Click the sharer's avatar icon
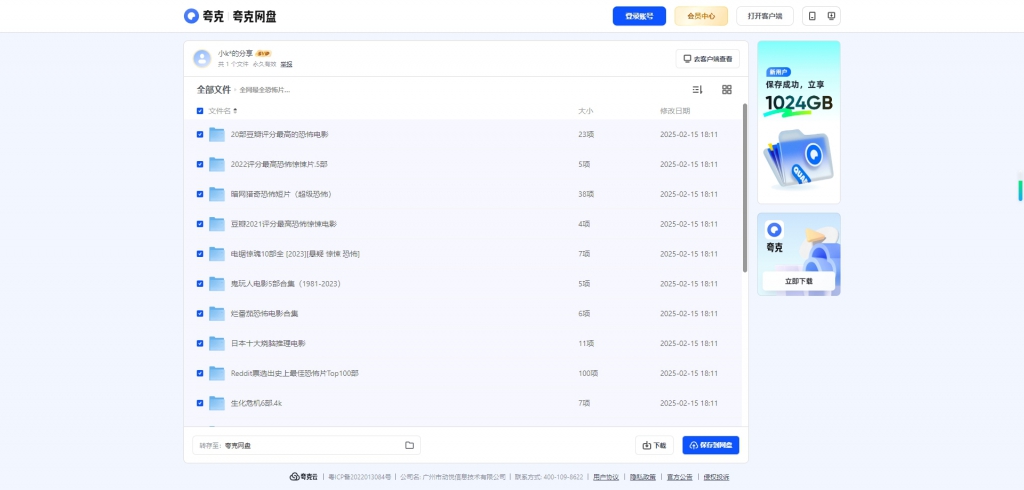Viewport: 1024px width, 490px height. tap(202, 58)
